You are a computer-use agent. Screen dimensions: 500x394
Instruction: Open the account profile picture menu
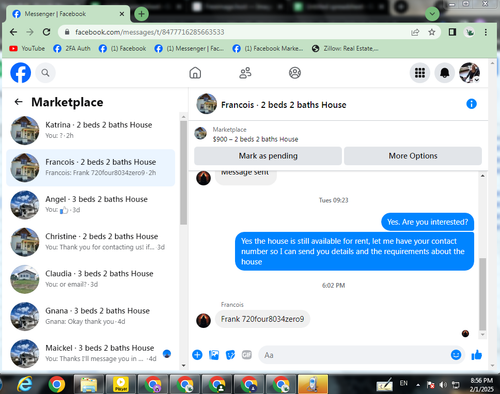click(x=469, y=73)
